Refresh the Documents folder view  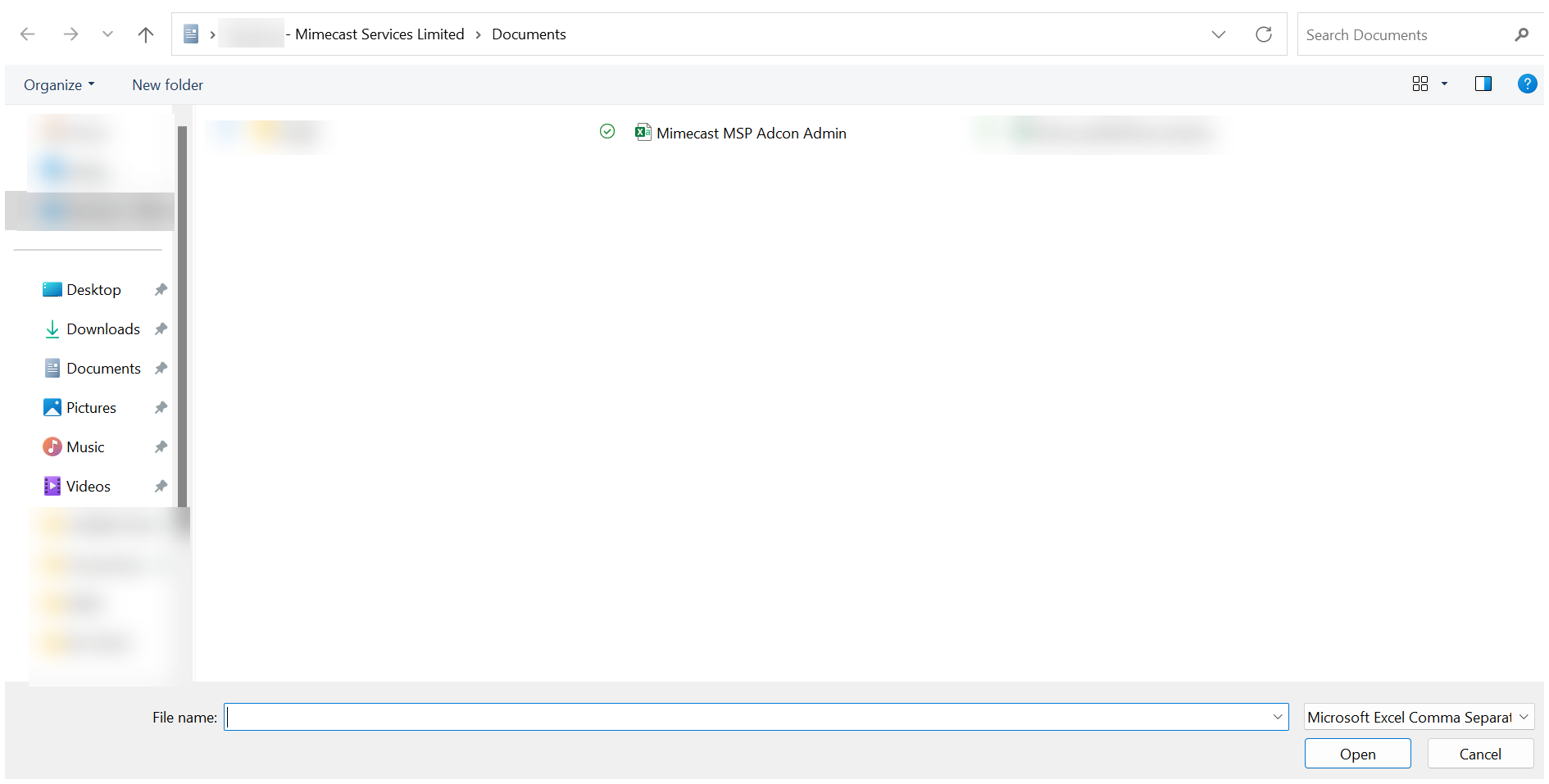(x=1263, y=34)
